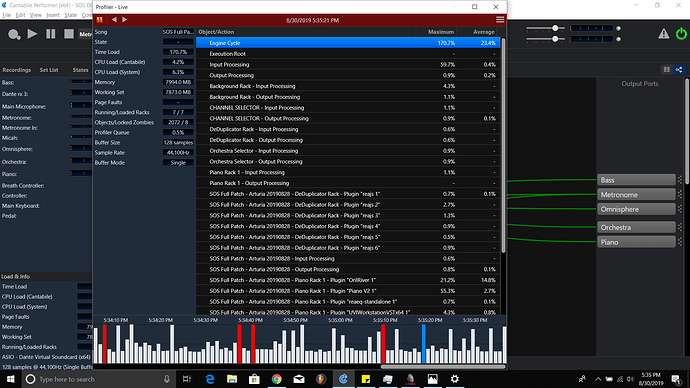Select the Execution Root row
The image size is (690, 388).
348,54
